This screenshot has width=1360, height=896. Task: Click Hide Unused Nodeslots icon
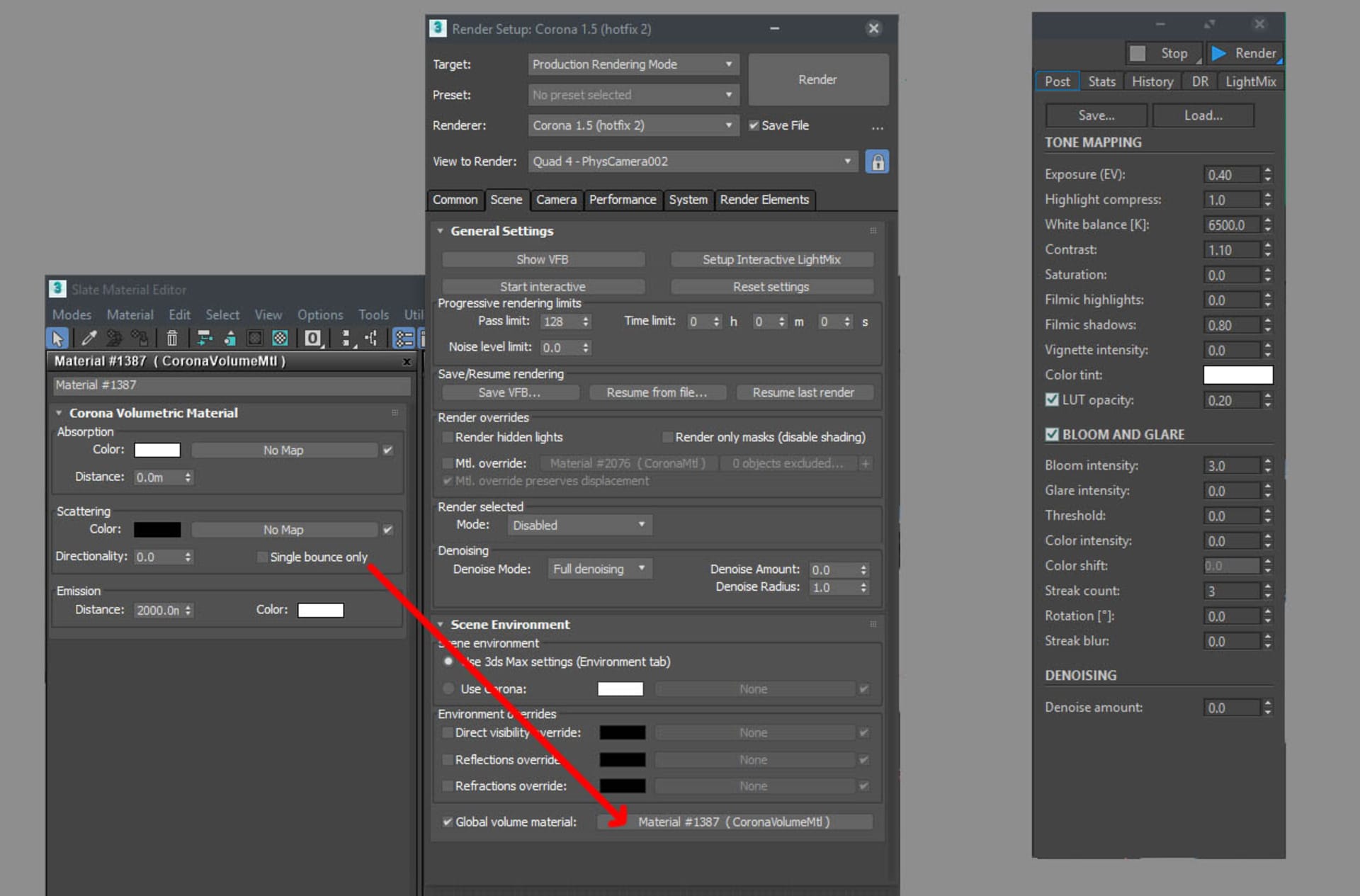[x=229, y=339]
